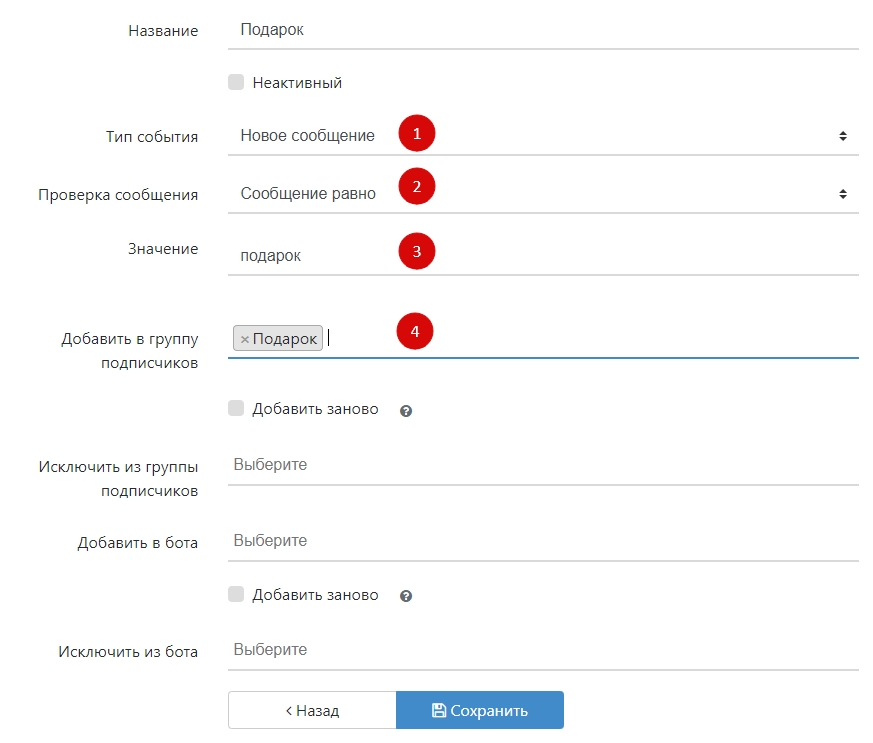Enable Добавить заново under subscriber group
Screen dimensions: 873x743
click(236, 408)
